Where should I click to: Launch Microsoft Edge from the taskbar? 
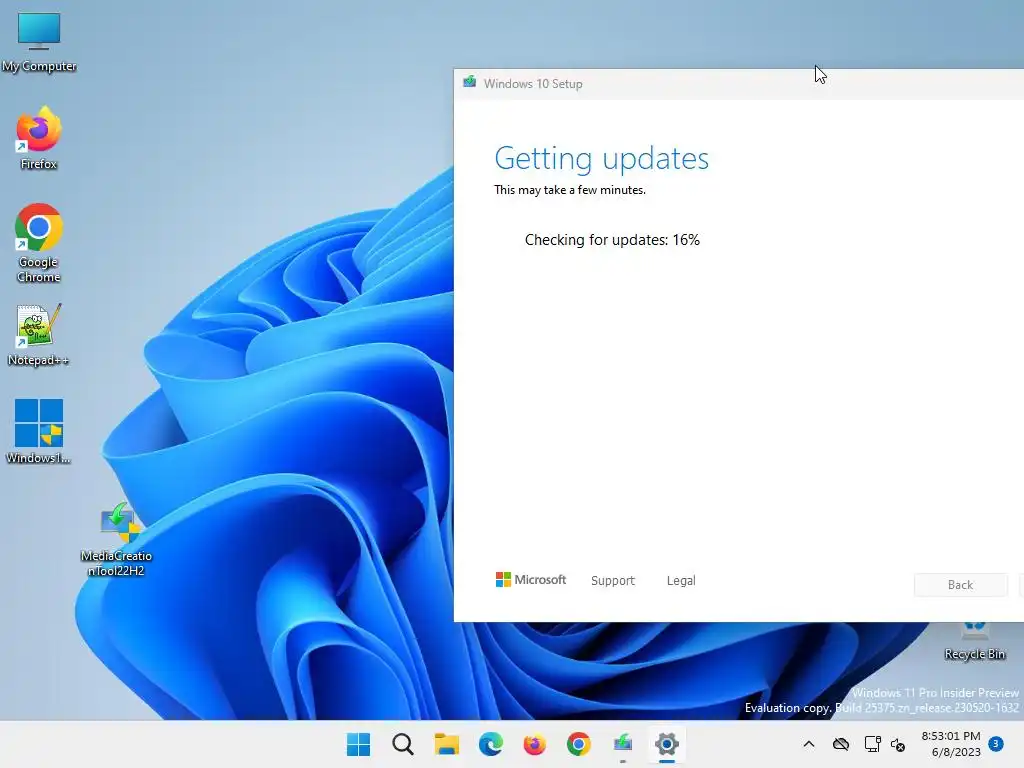[x=490, y=744]
